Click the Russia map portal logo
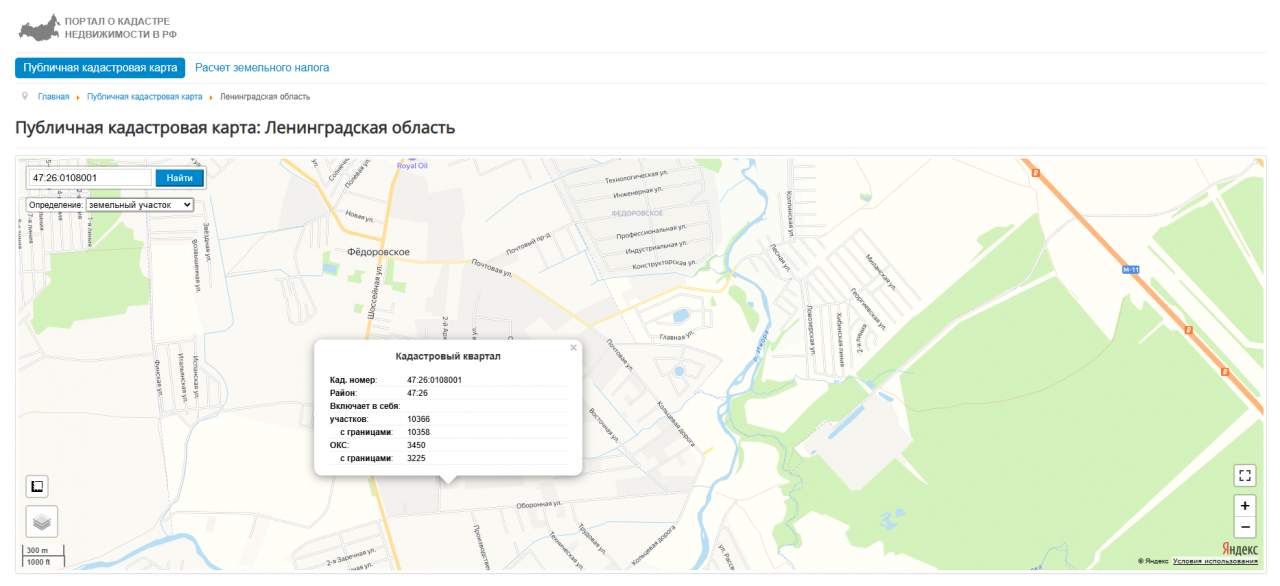Viewport: 1280px width, 586px height. [39, 27]
